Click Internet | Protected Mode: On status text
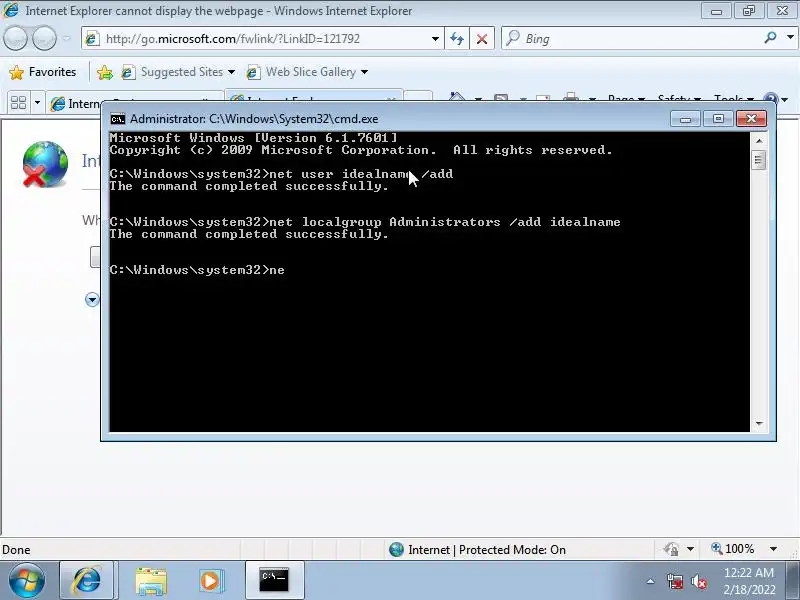The height and width of the screenshot is (600, 800). click(487, 549)
